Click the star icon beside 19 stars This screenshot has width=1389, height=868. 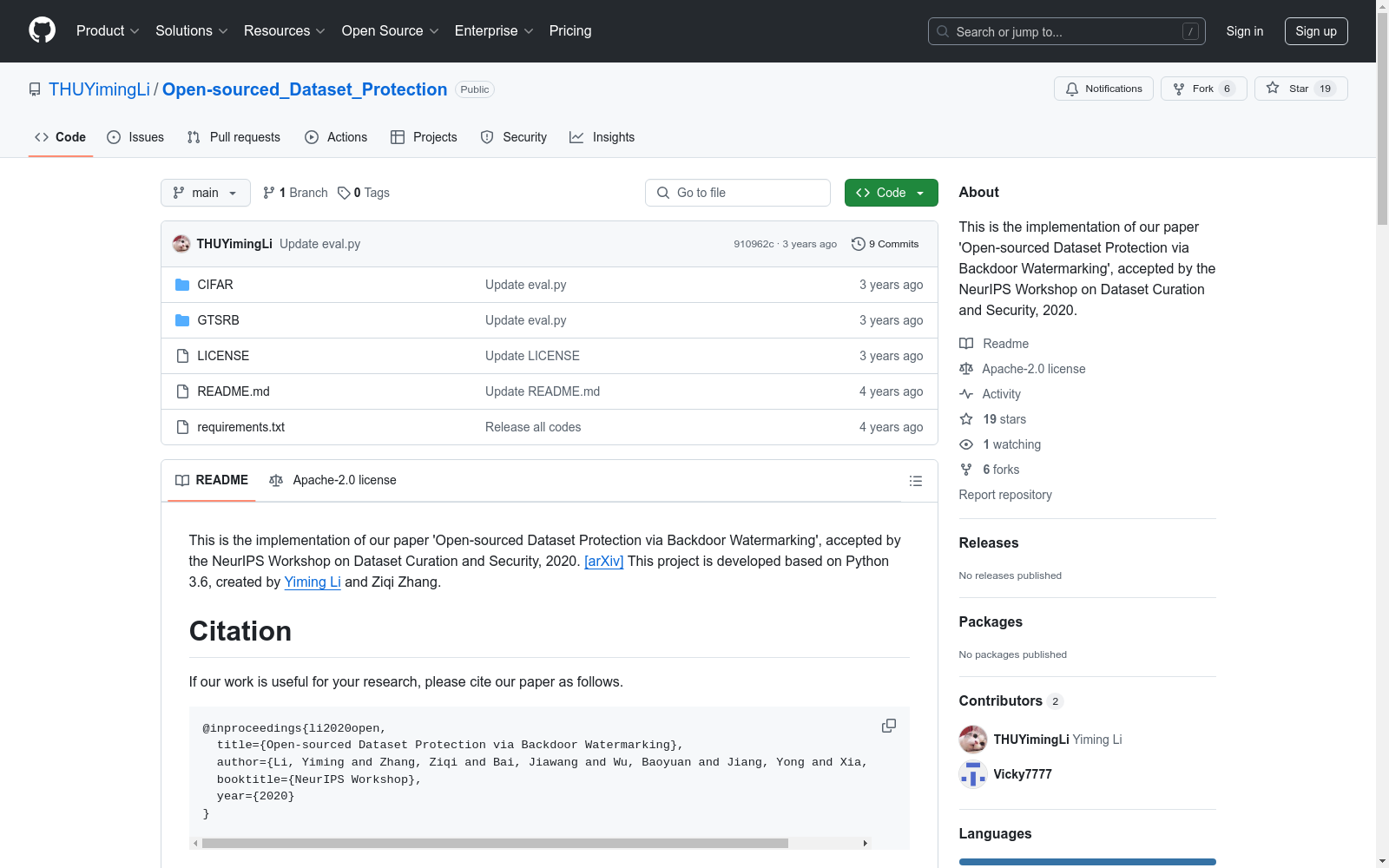click(x=966, y=419)
